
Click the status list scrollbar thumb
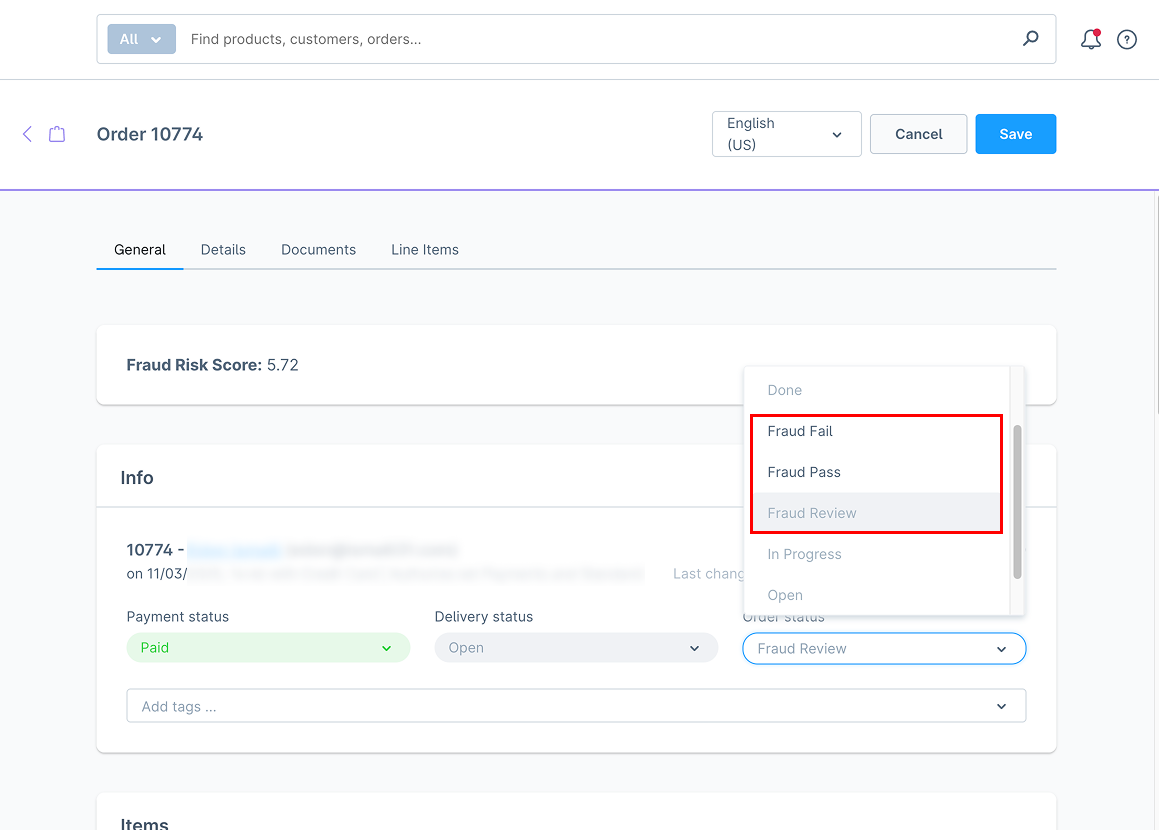(1017, 500)
